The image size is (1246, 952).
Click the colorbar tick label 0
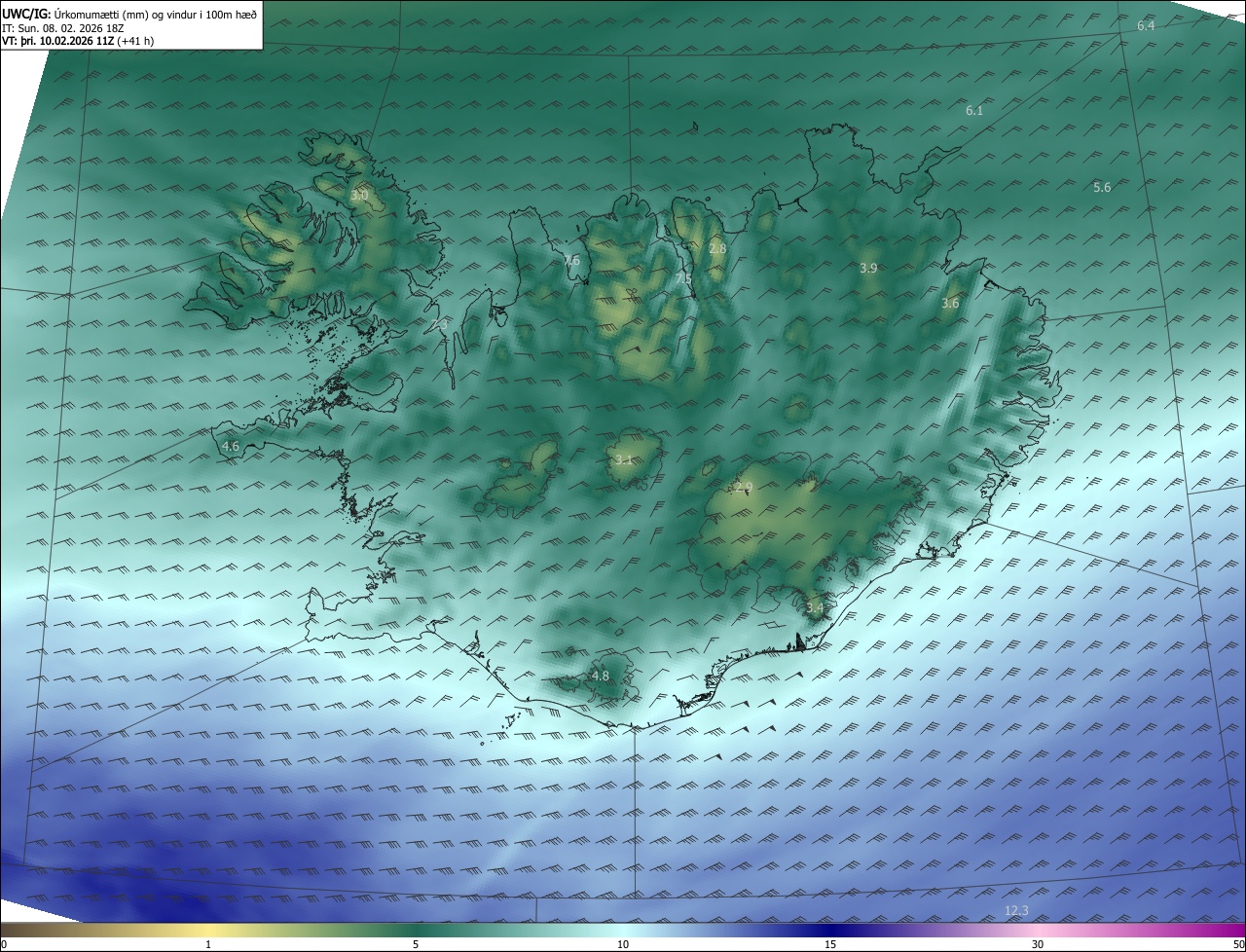[4, 944]
